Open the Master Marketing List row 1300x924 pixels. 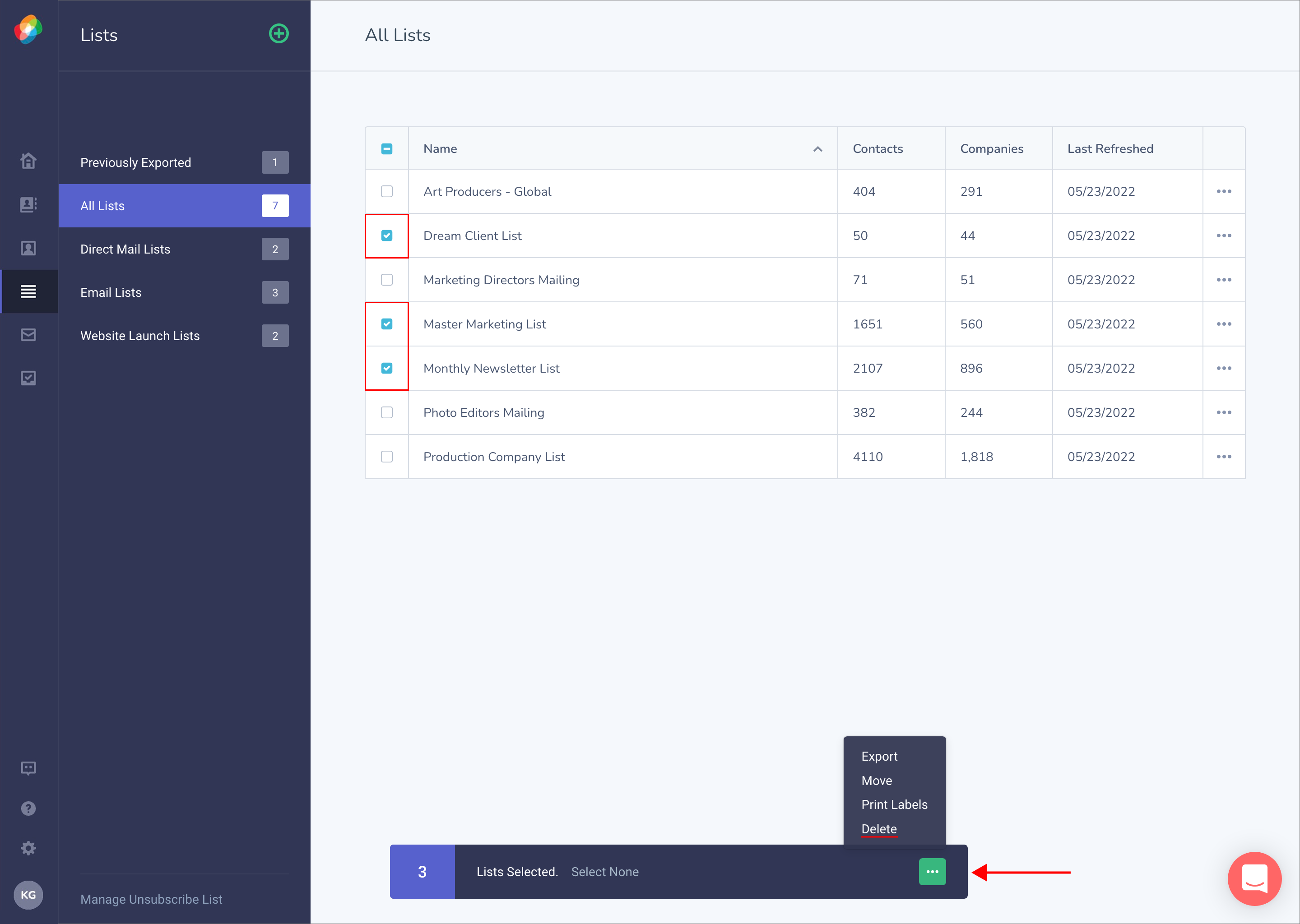coord(805,324)
